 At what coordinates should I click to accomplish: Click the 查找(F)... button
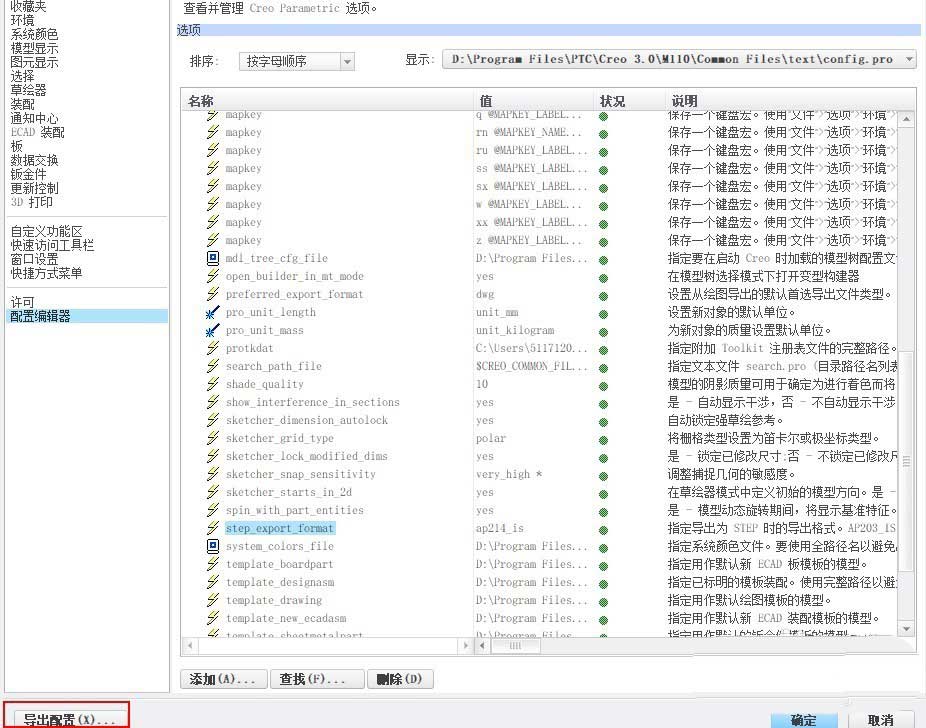[x=317, y=679]
